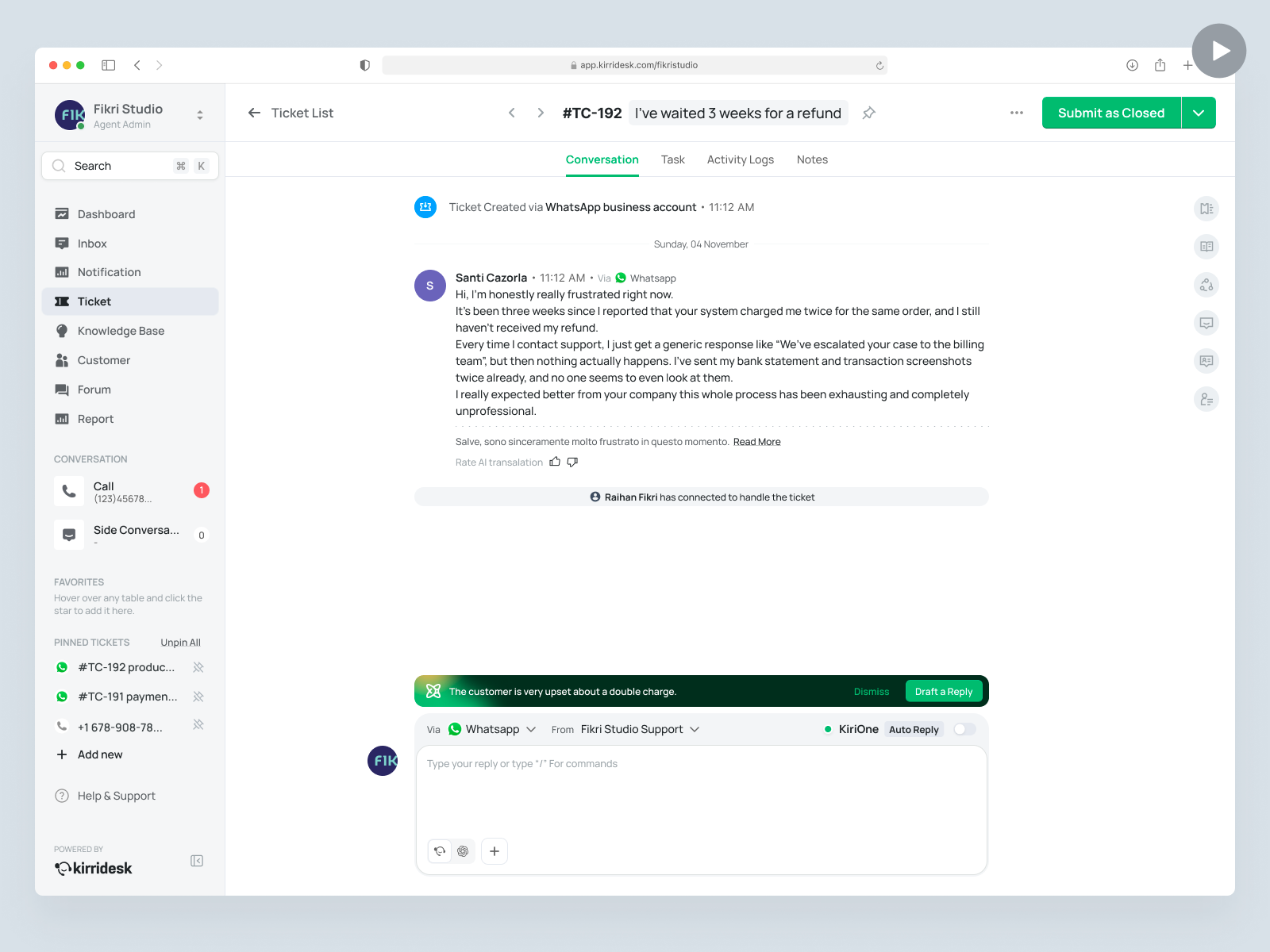Click the thumbs down AI translation rating
The image size is (1270, 952).
point(572,462)
